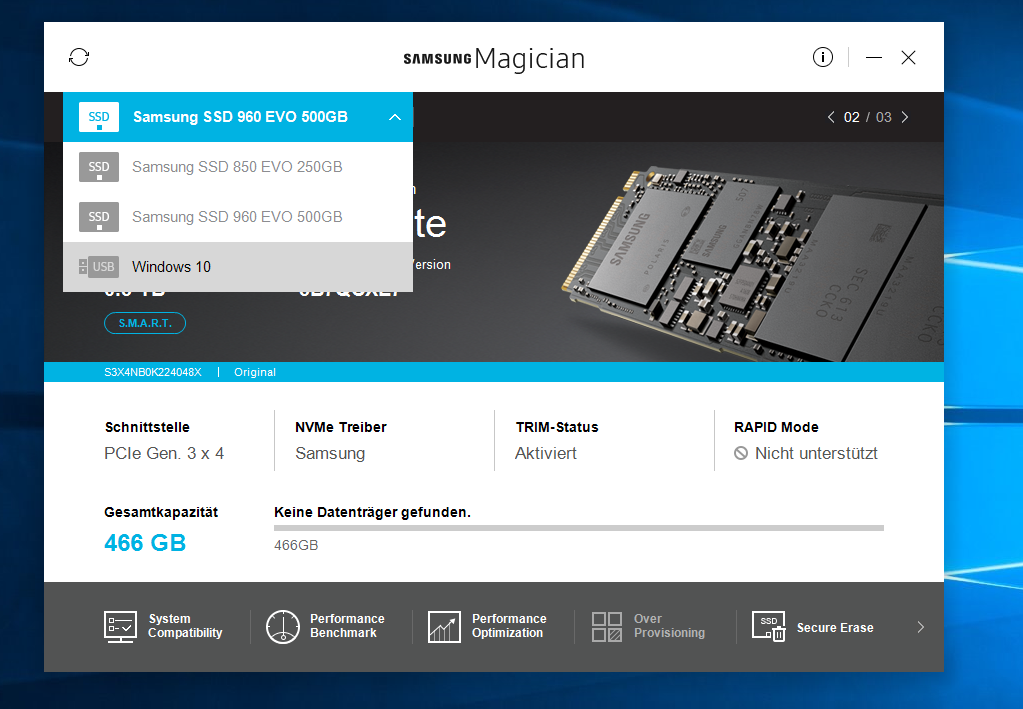Click the up chevron in the drive selector
The image size is (1023, 709).
point(395,117)
